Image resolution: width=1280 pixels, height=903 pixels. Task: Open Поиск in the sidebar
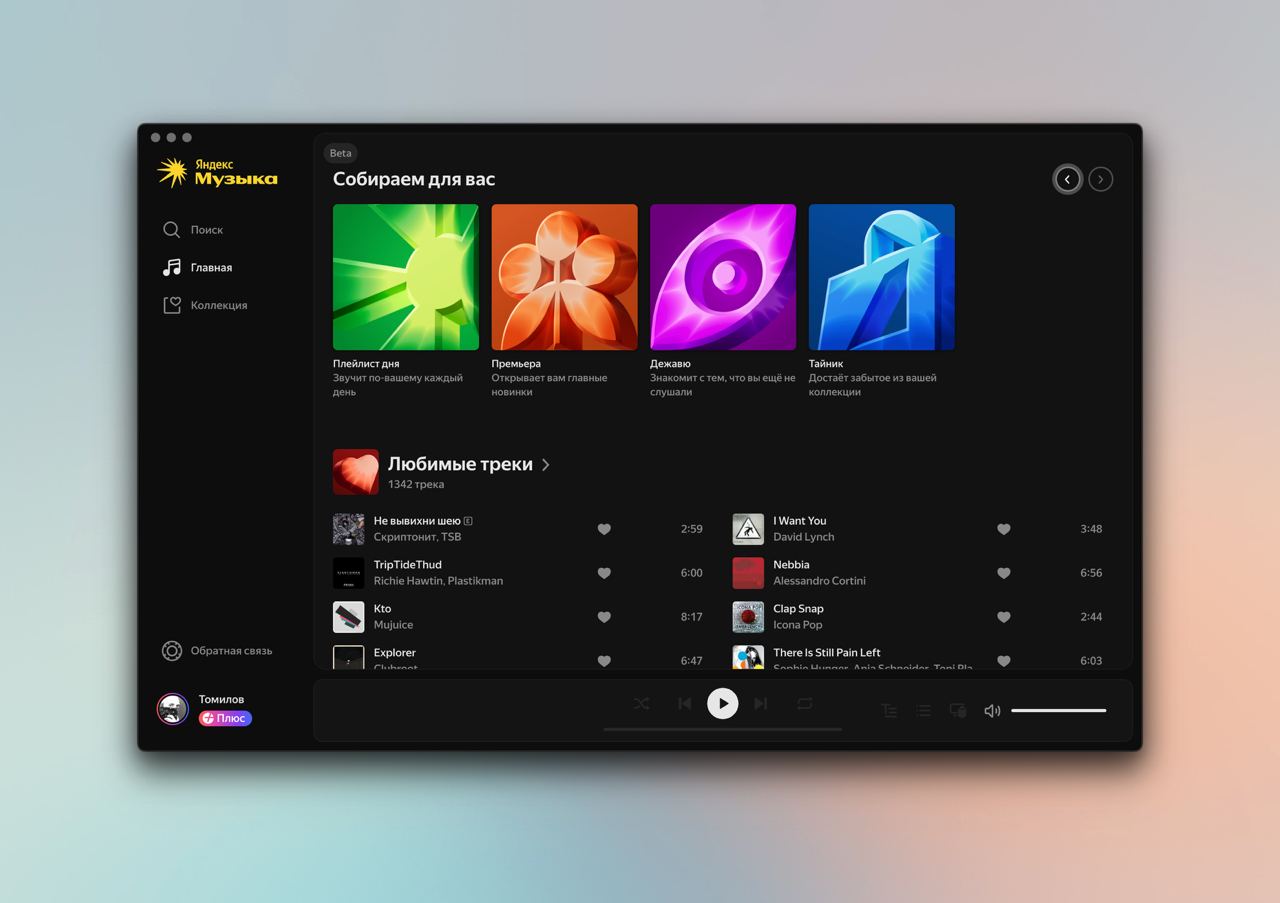pos(193,230)
